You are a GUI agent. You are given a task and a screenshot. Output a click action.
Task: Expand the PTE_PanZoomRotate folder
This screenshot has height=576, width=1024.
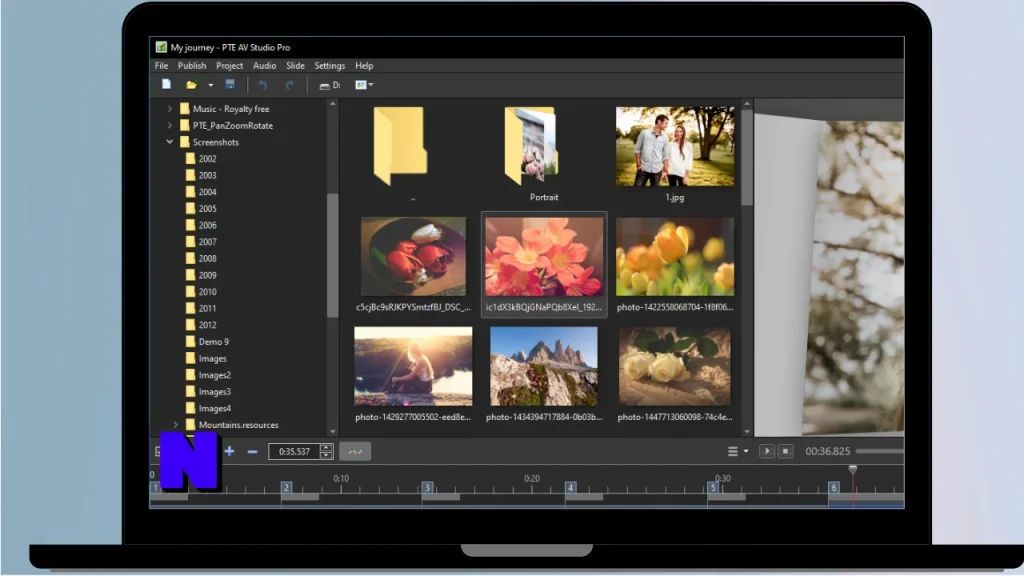tap(170, 125)
